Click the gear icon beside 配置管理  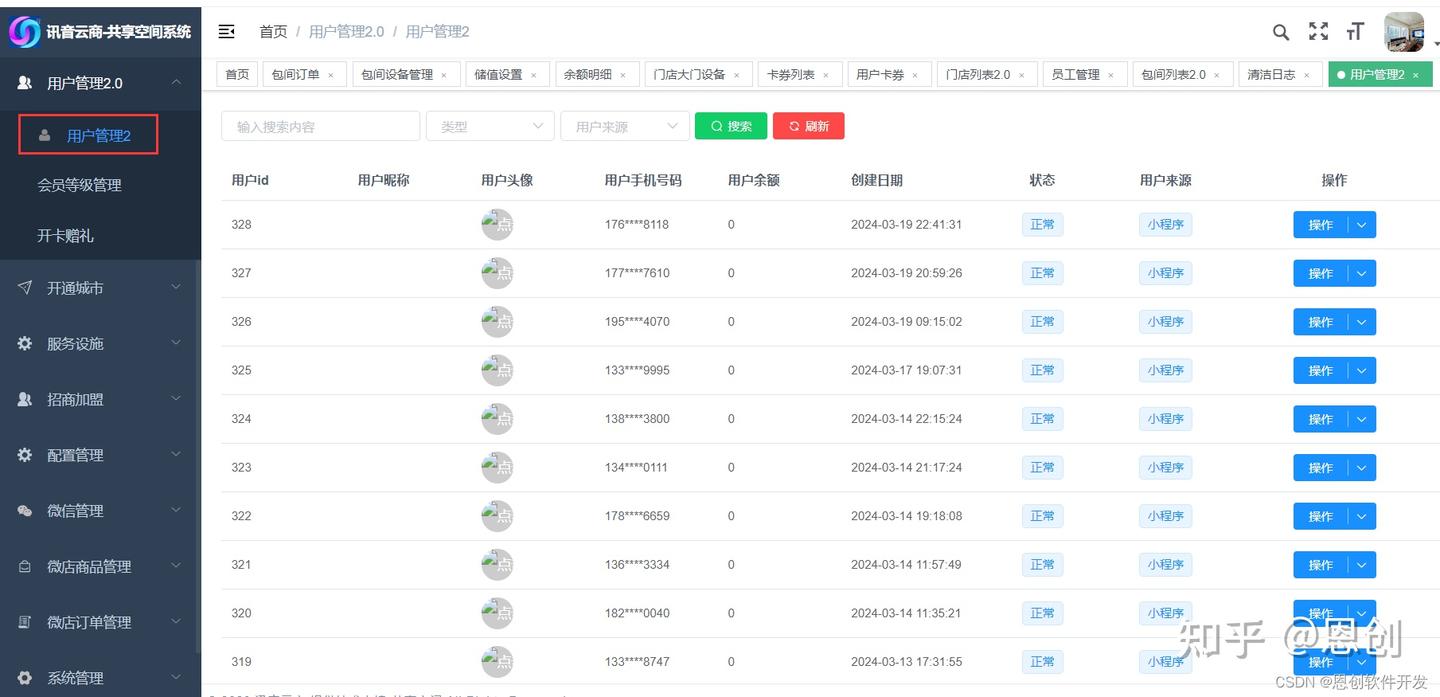coord(25,455)
